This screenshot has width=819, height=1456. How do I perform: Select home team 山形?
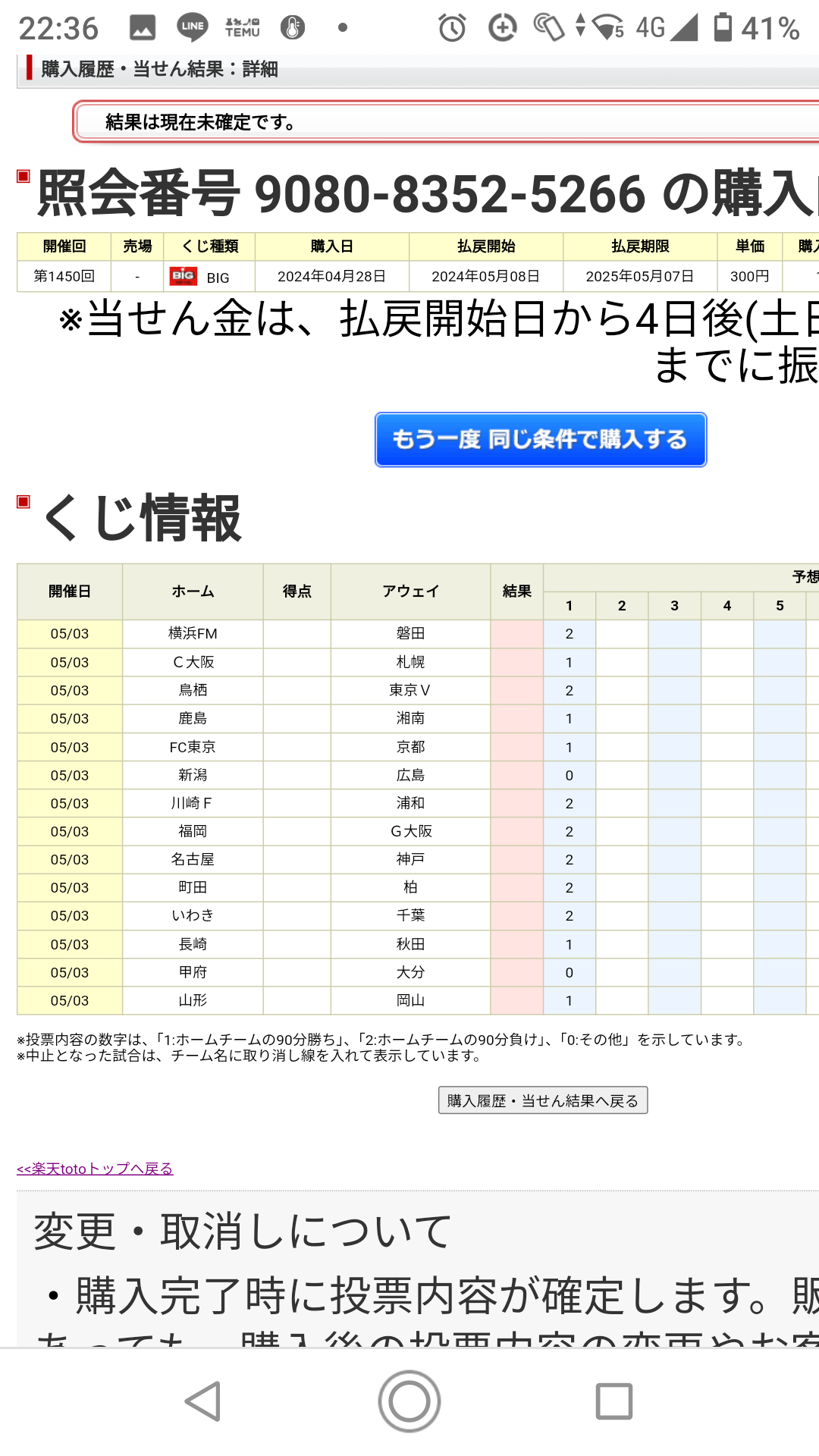pos(193,1000)
